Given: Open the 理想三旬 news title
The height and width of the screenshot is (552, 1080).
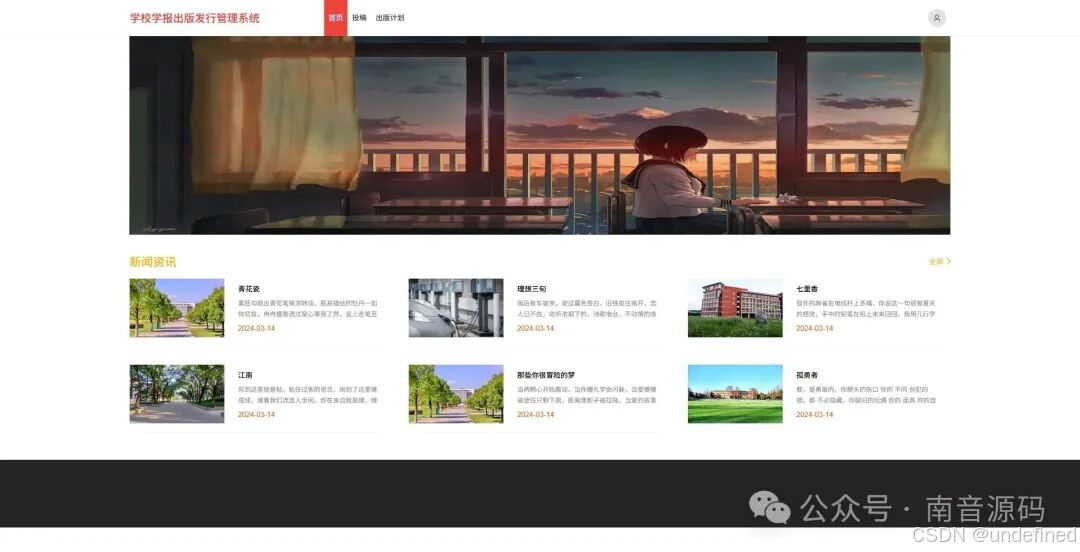Looking at the screenshot, I should (x=531, y=289).
